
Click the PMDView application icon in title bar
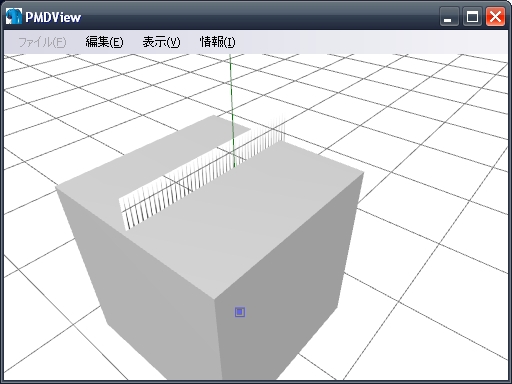click(14, 16)
